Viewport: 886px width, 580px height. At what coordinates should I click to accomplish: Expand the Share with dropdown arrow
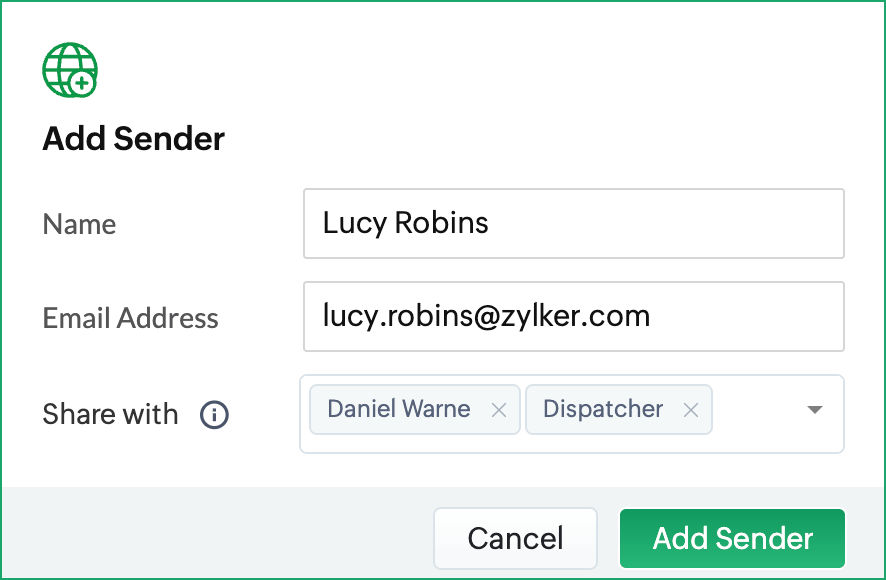814,409
